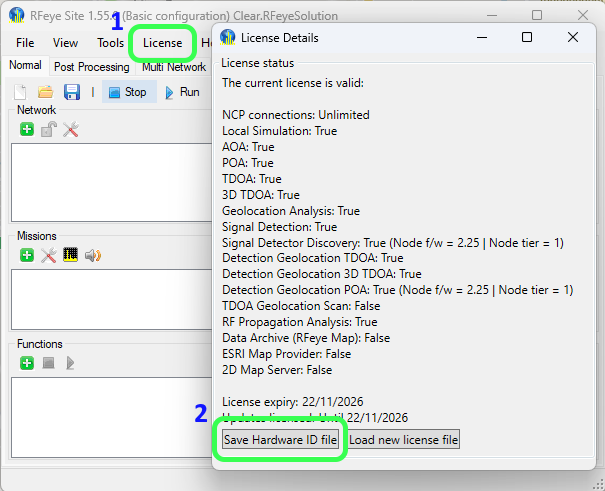Screen dimensions: 605x491
Task: Open the License menu
Action: point(162,43)
